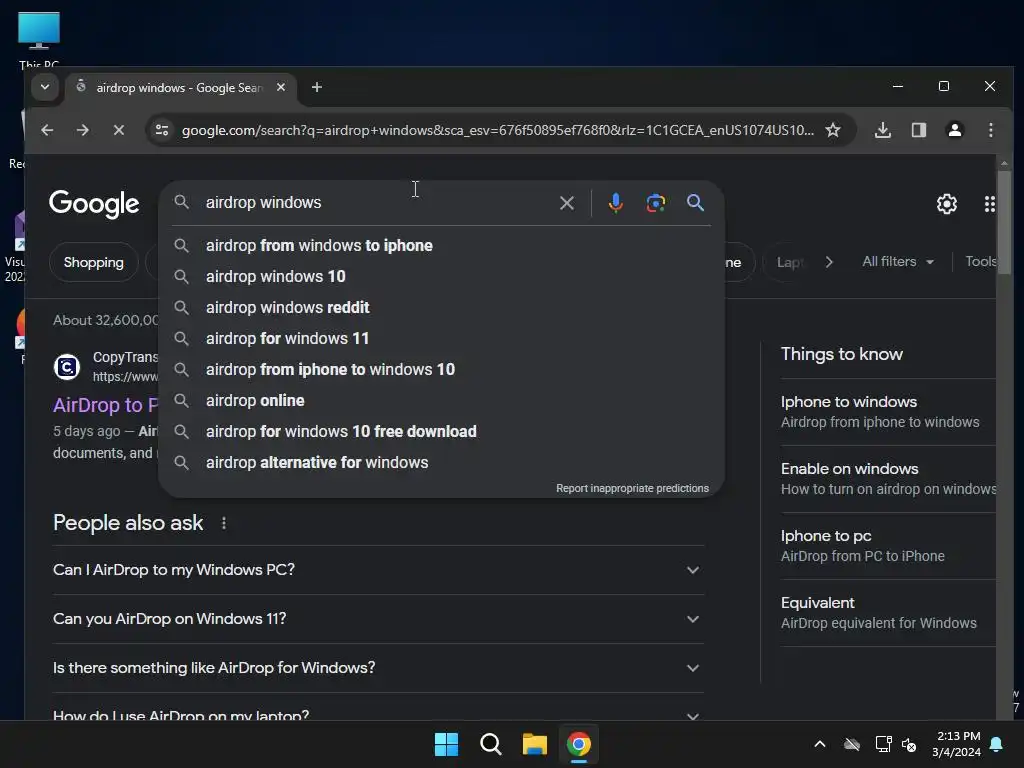
Task: Click Report inappropriate predictions link
Action: (632, 488)
